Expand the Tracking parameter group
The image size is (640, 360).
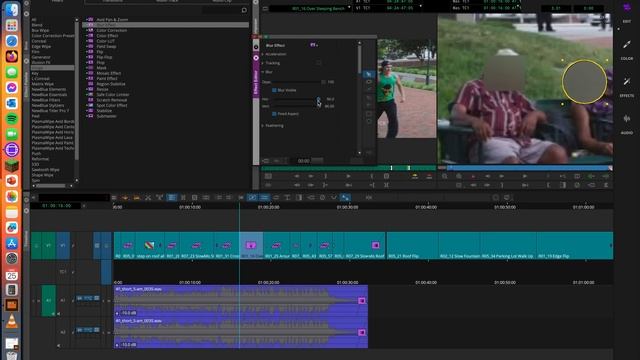pyautogui.click(x=263, y=63)
